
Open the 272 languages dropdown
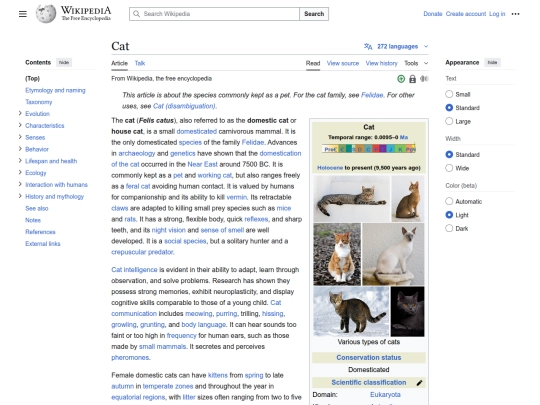pos(397,46)
